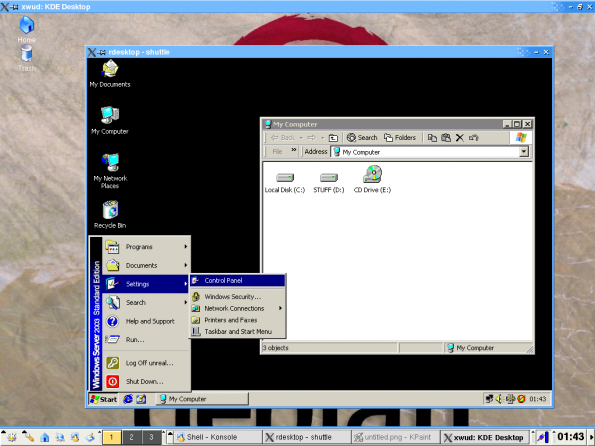Screen dimensions: 595x446
Task: Click the Back dropdown arrow in toolbar
Action: [x=301, y=138]
